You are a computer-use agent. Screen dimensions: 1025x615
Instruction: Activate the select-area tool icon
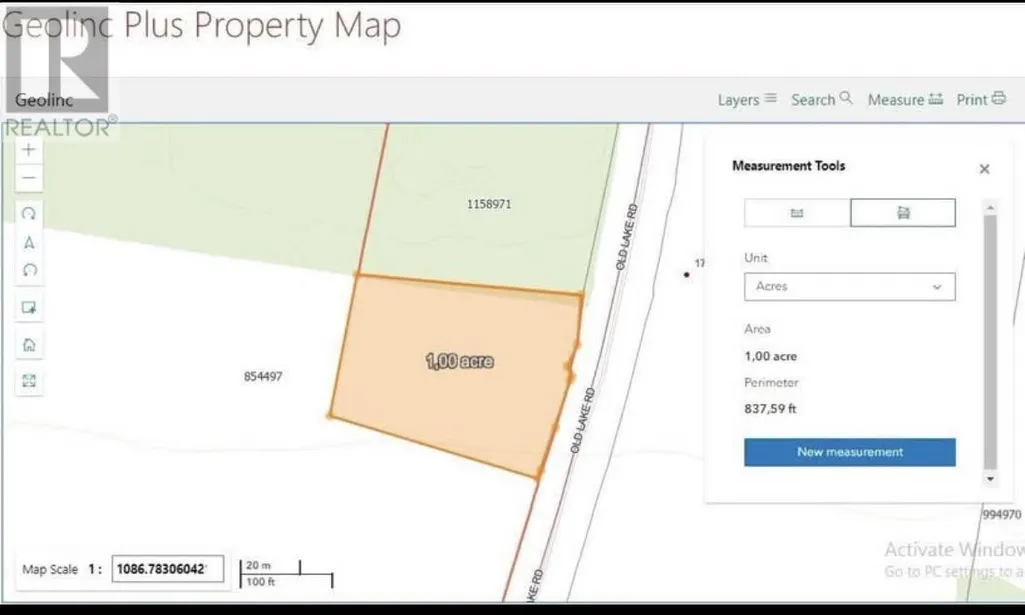click(29, 307)
